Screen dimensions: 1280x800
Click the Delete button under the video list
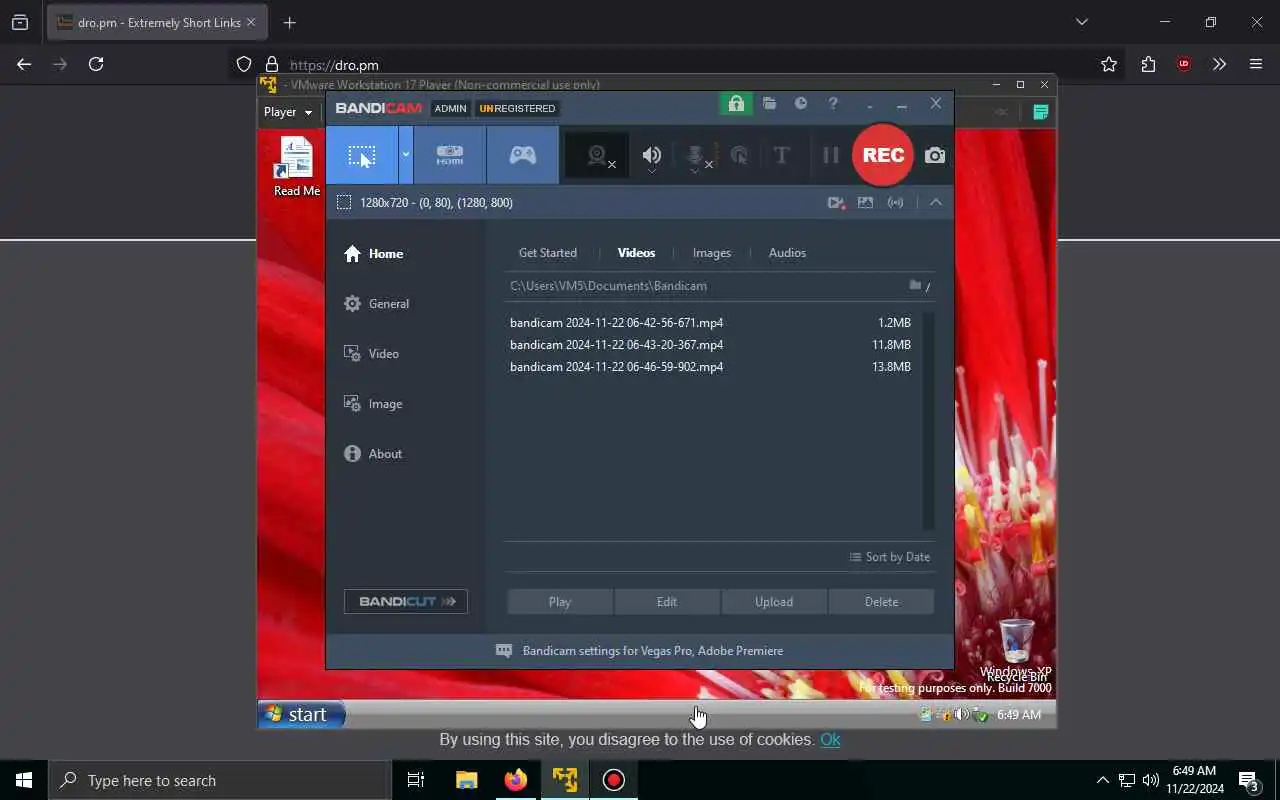pos(881,602)
